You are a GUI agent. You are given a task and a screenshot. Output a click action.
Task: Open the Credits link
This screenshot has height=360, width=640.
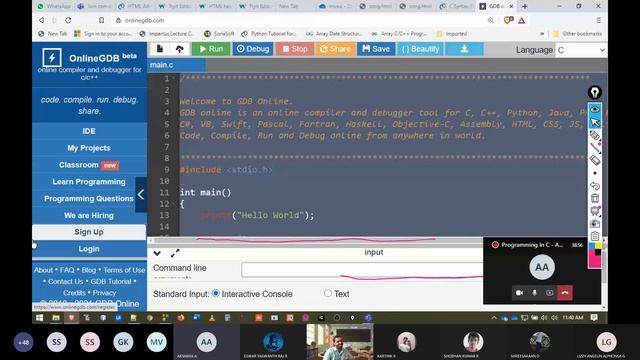(x=74, y=293)
